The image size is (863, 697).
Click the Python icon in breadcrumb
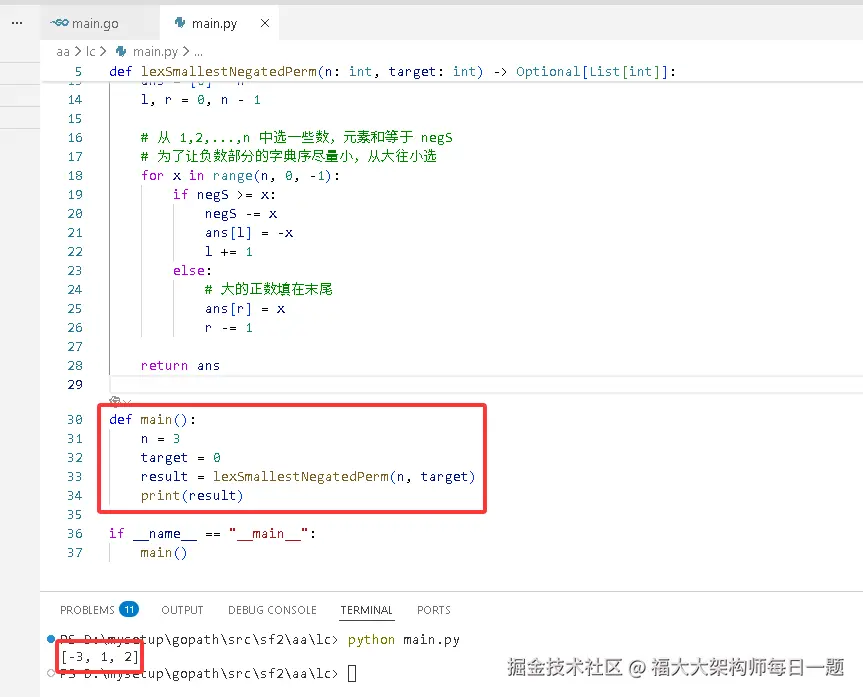click(x=121, y=51)
